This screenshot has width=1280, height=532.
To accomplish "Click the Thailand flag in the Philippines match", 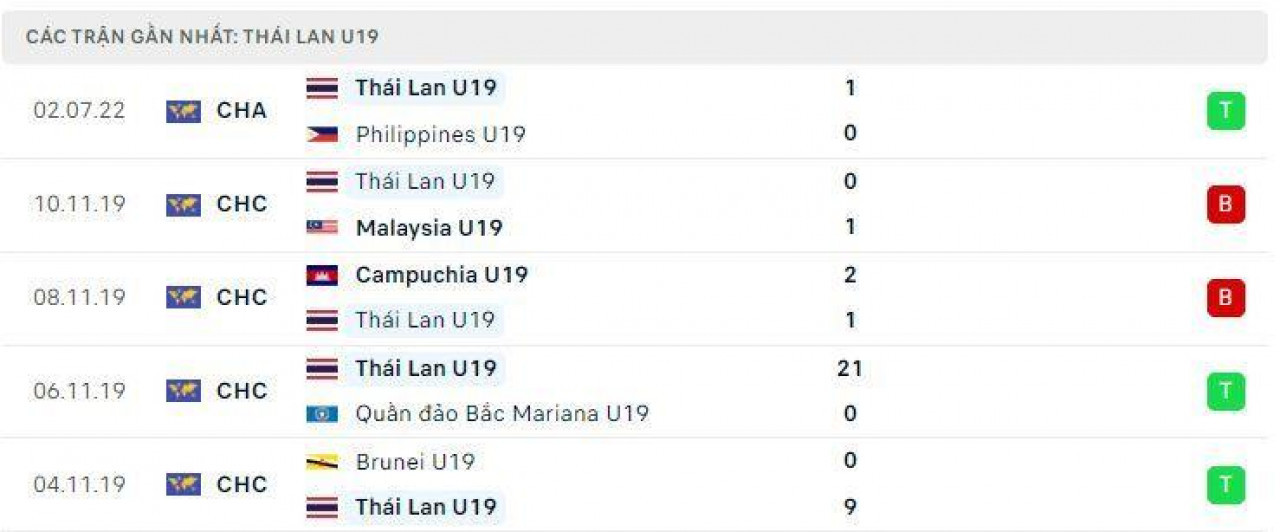I will [322, 88].
